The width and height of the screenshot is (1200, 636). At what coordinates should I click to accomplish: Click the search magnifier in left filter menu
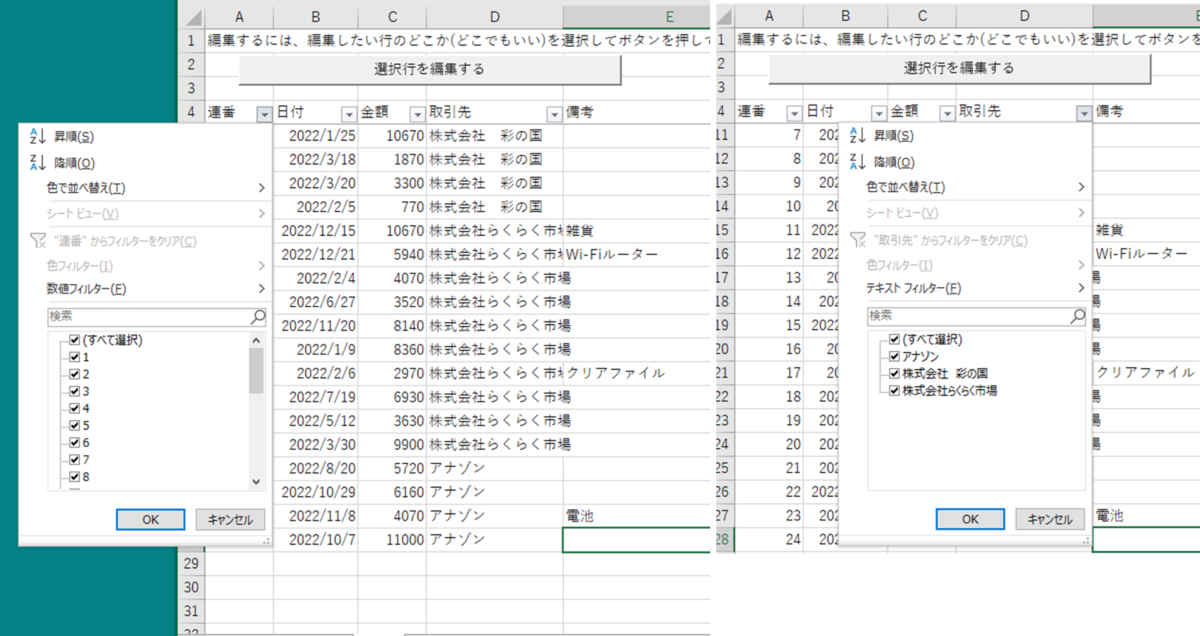pos(258,317)
